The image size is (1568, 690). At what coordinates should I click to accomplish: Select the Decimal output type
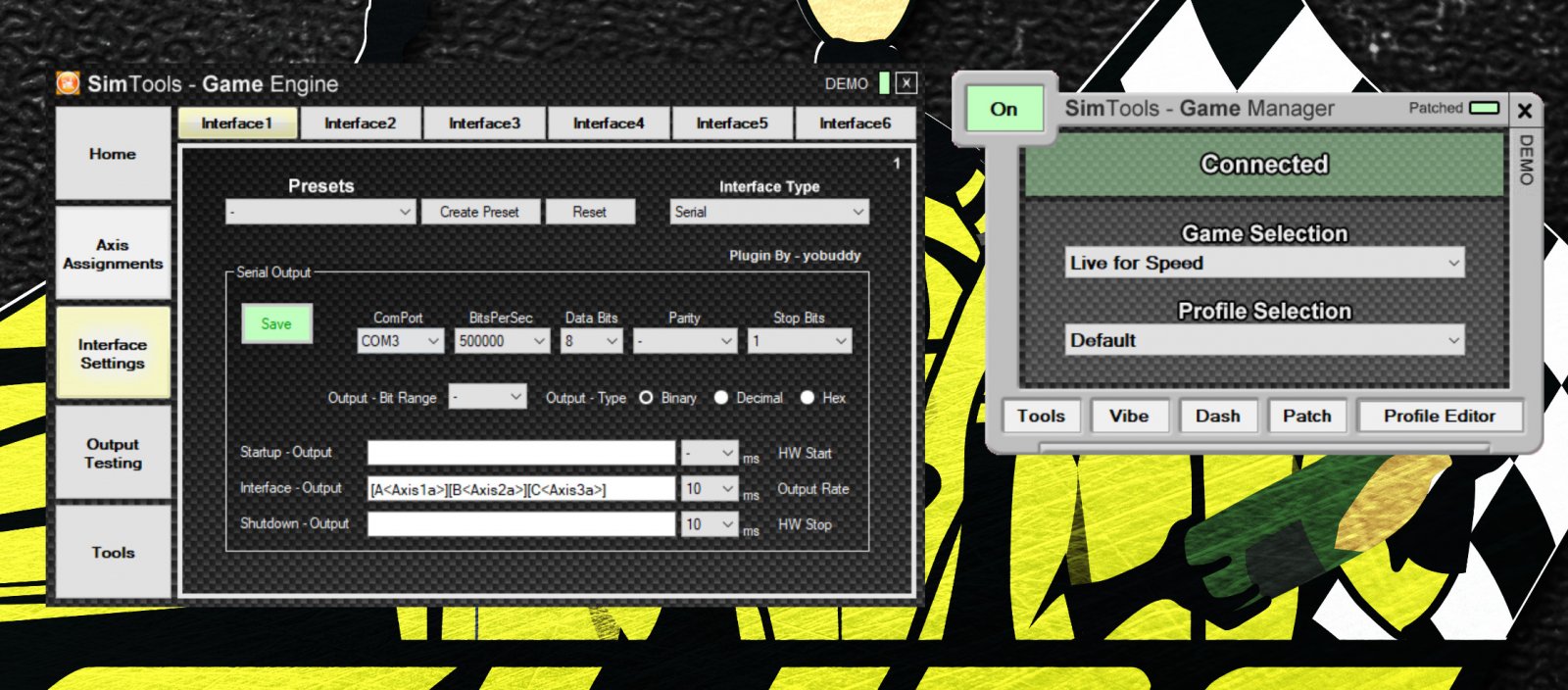(721, 398)
